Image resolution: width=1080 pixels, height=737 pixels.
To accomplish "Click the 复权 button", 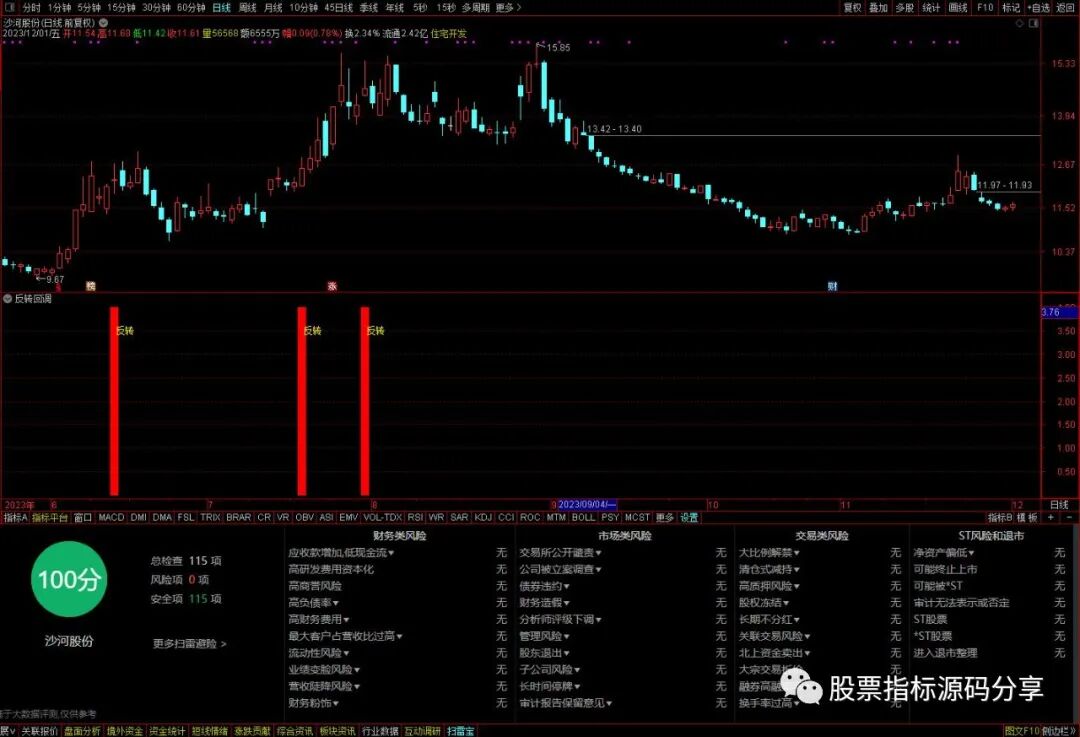I will point(852,8).
